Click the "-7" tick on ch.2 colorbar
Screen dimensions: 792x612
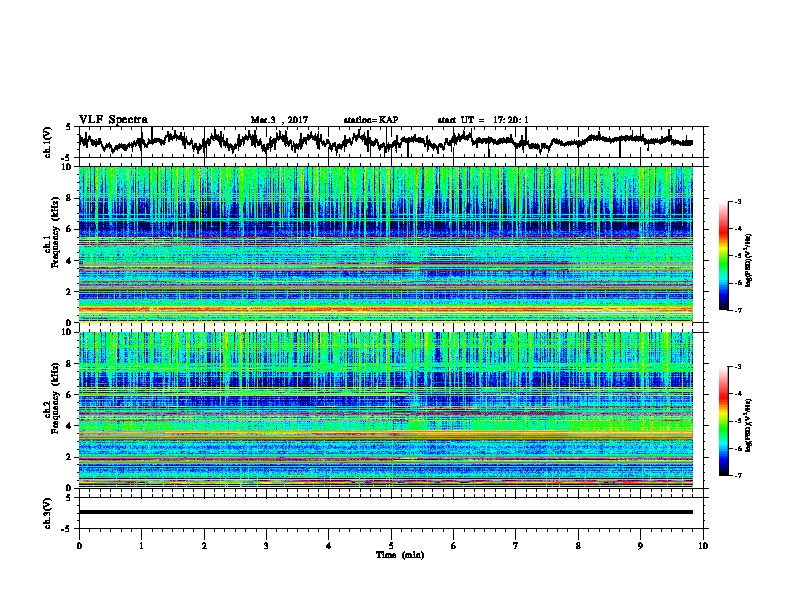pos(737,475)
